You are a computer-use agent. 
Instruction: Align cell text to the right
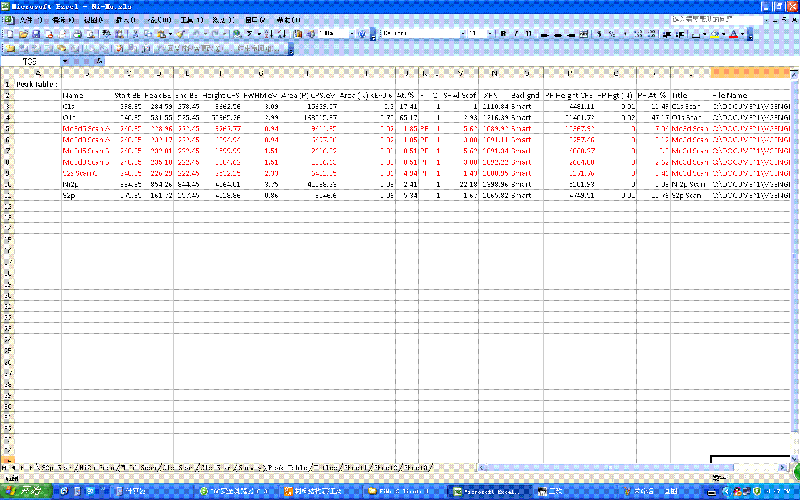(x=571, y=34)
